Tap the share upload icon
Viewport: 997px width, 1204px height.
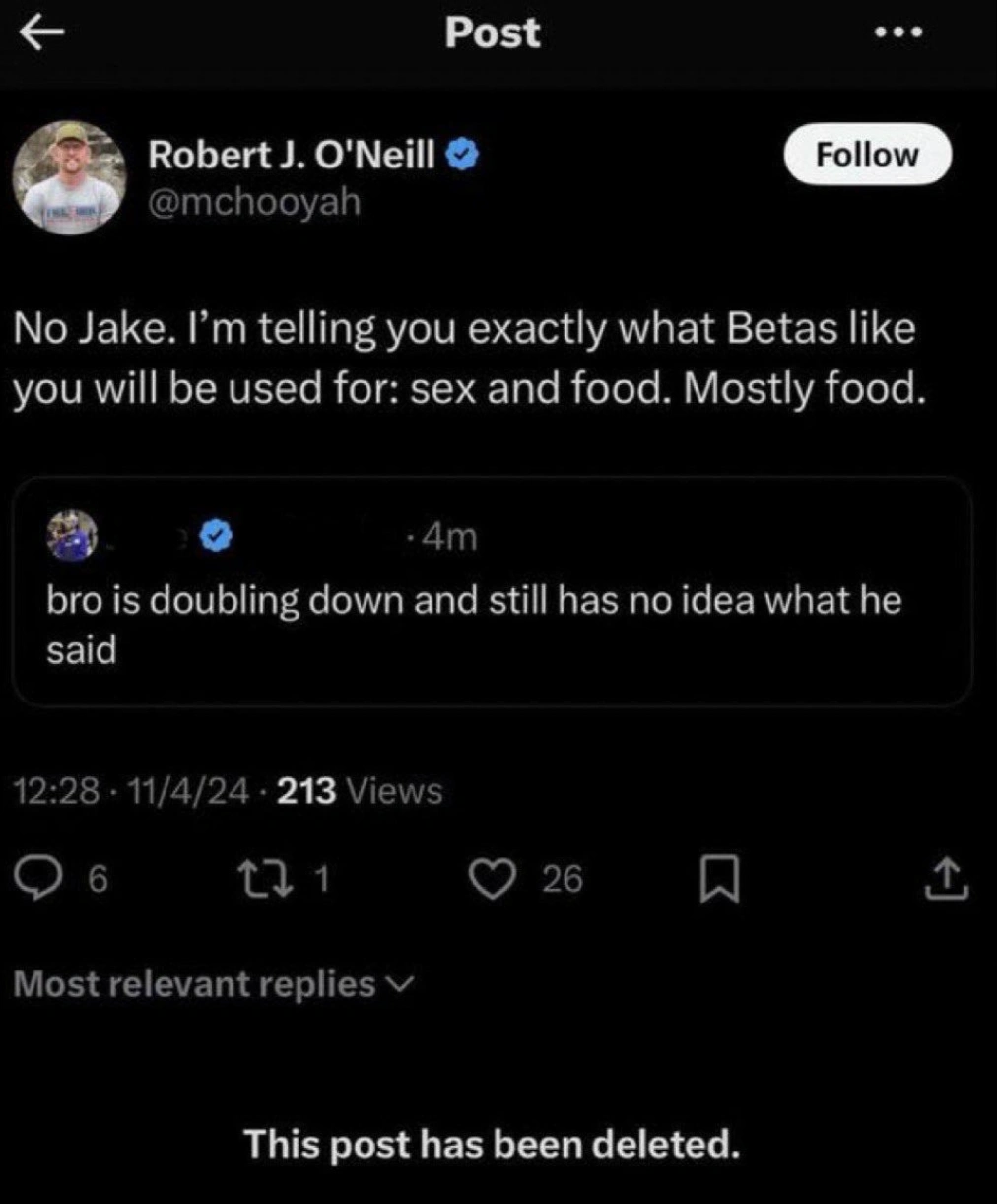(x=946, y=879)
